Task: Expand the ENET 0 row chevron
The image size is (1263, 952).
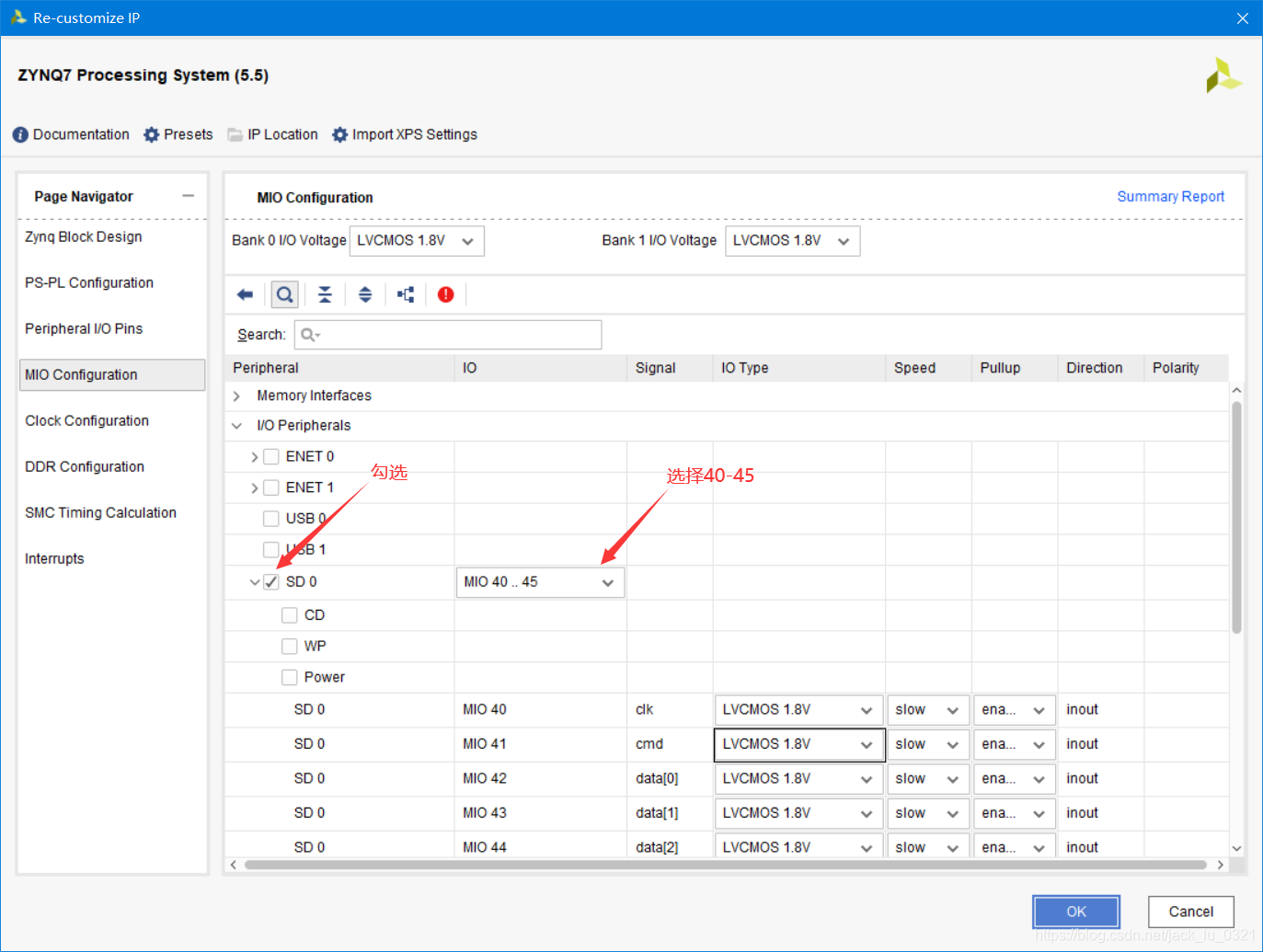Action: (x=255, y=457)
